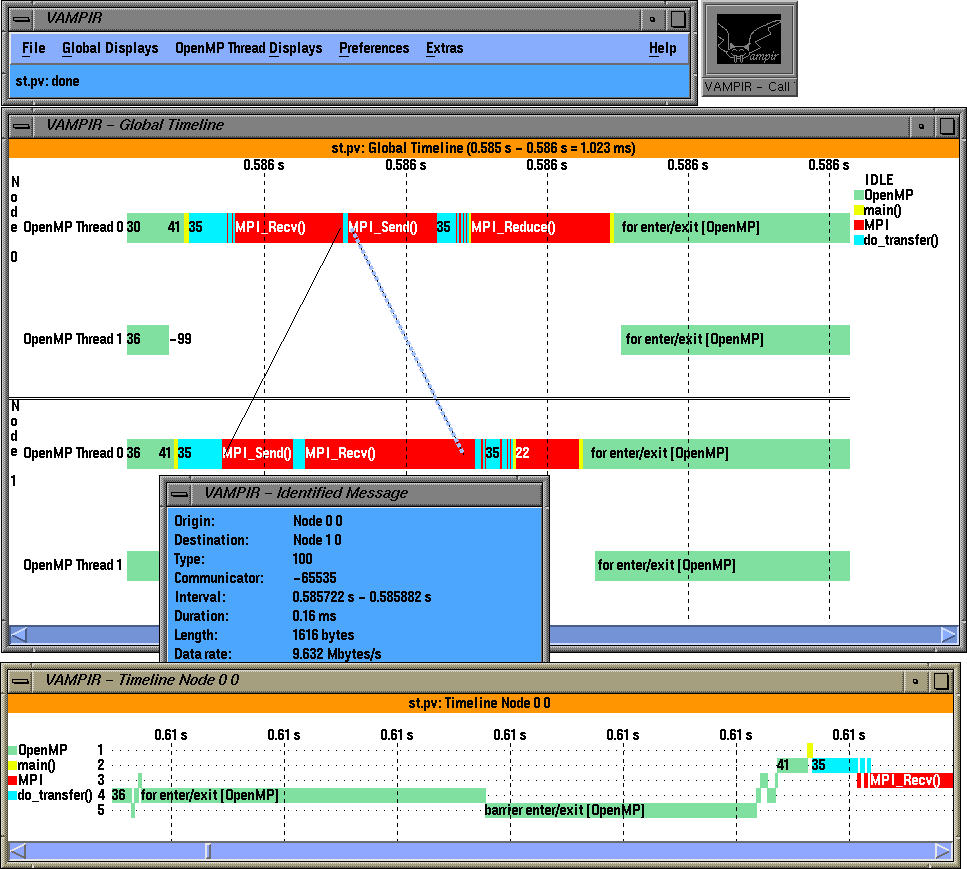Click the OpenMP swatch in Timeline Node 0 0 legend

[13, 751]
